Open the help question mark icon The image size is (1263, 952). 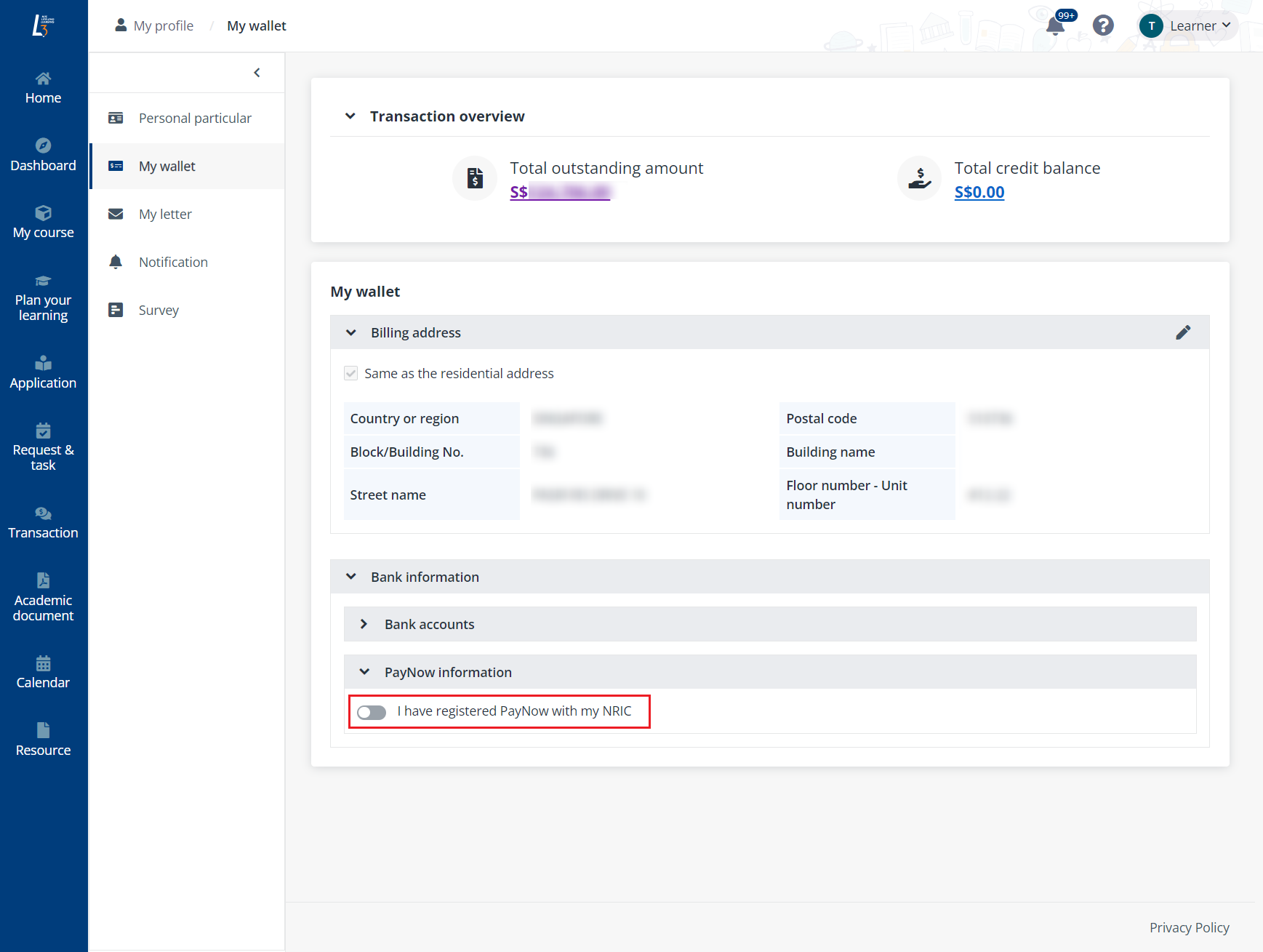[x=1103, y=25]
